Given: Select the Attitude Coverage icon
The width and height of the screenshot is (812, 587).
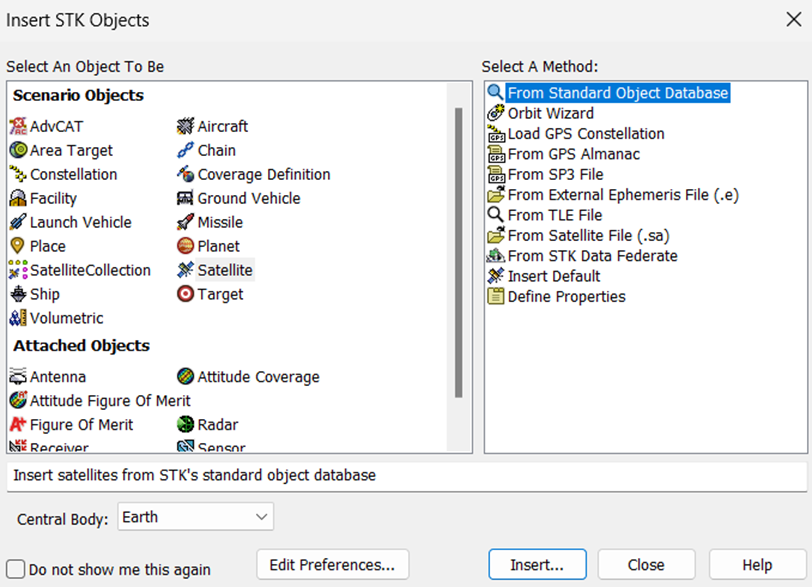Looking at the screenshot, I should point(185,377).
